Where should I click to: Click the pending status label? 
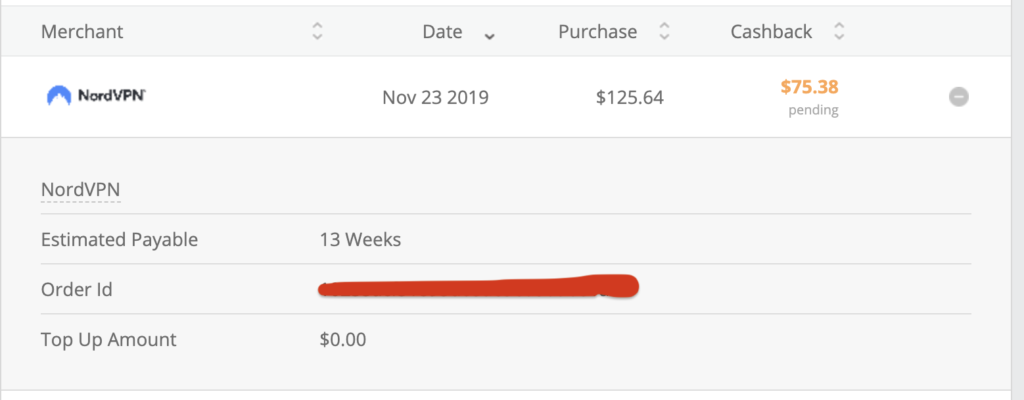pos(813,111)
